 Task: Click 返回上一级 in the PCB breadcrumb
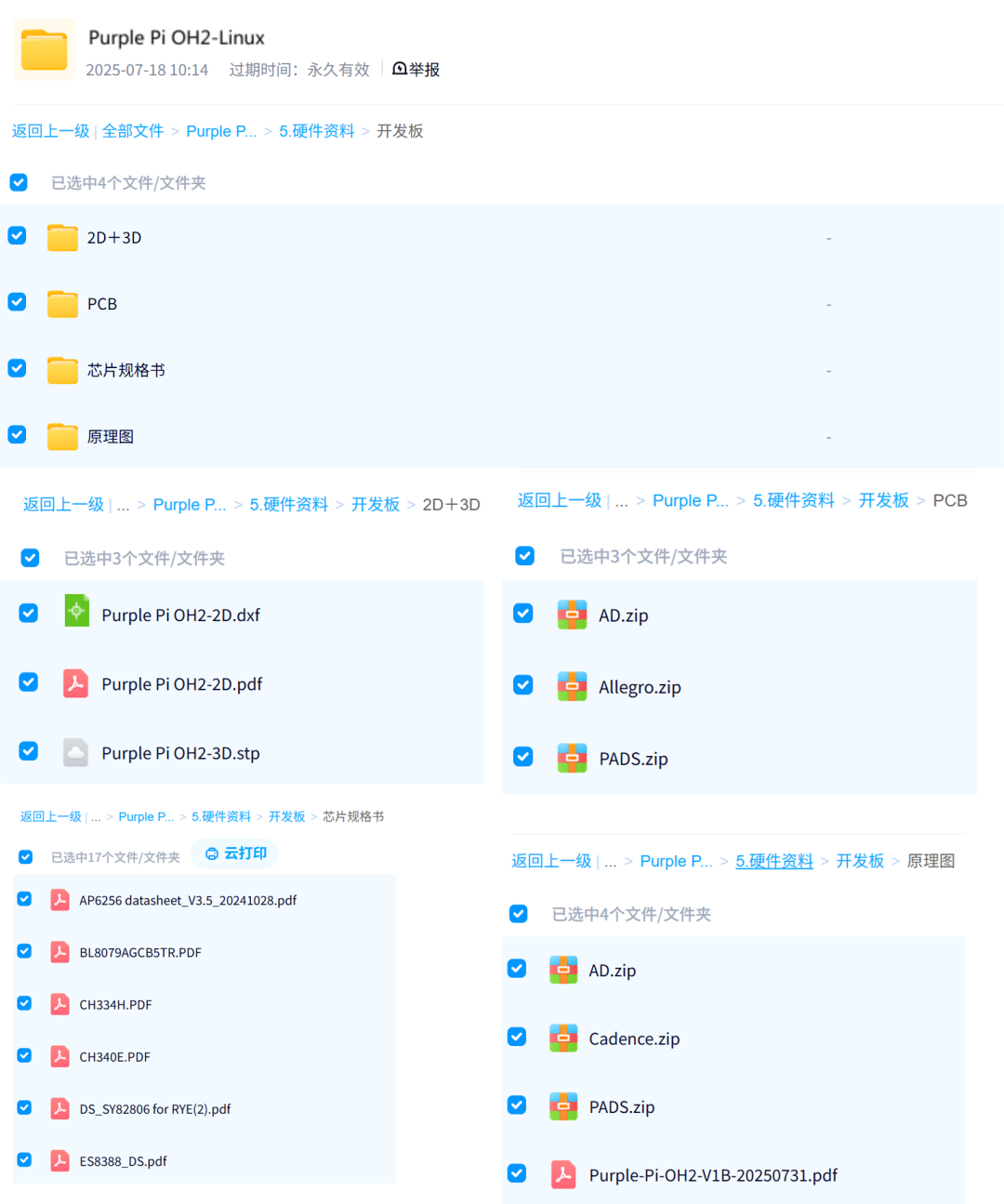point(560,500)
